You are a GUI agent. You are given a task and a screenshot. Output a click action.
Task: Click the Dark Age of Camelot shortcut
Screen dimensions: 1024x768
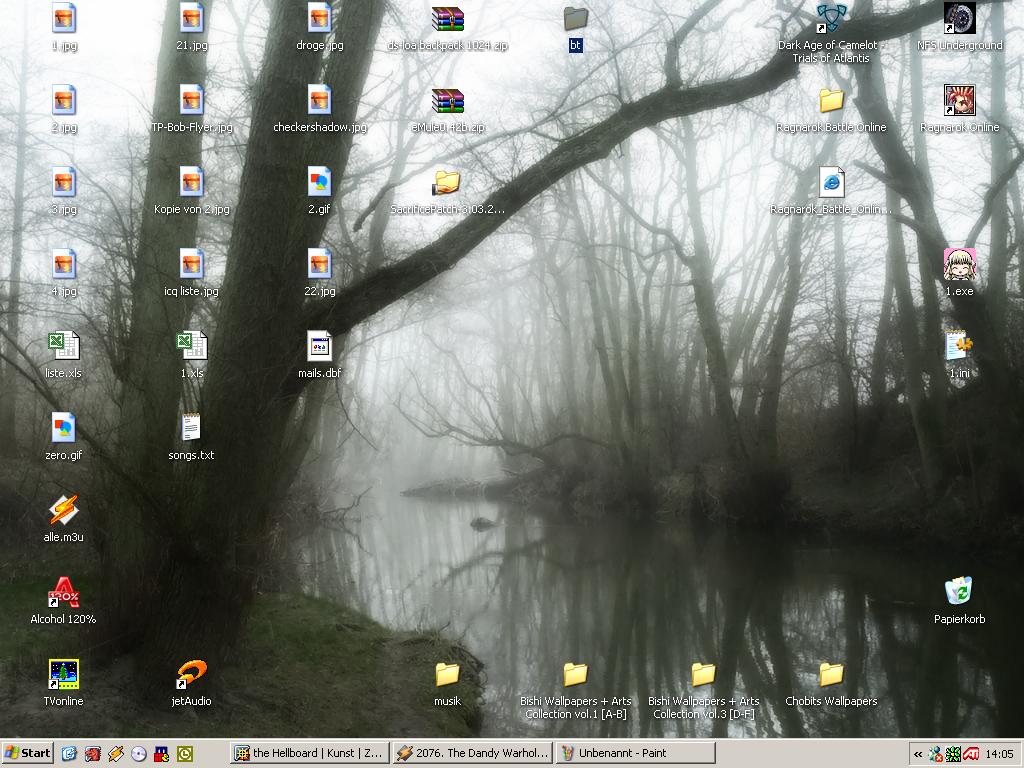click(x=830, y=19)
